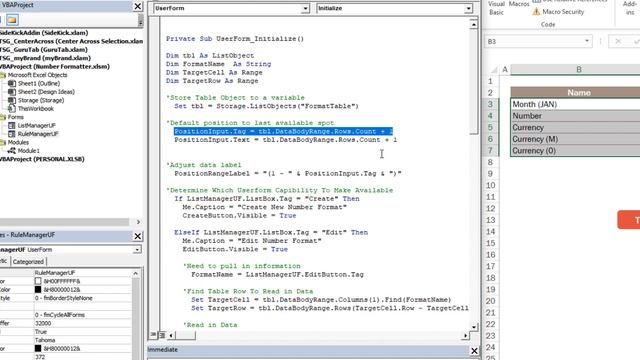The height and width of the screenshot is (360, 640).
Task: Select the Number cell in the table
Action: coord(576,116)
